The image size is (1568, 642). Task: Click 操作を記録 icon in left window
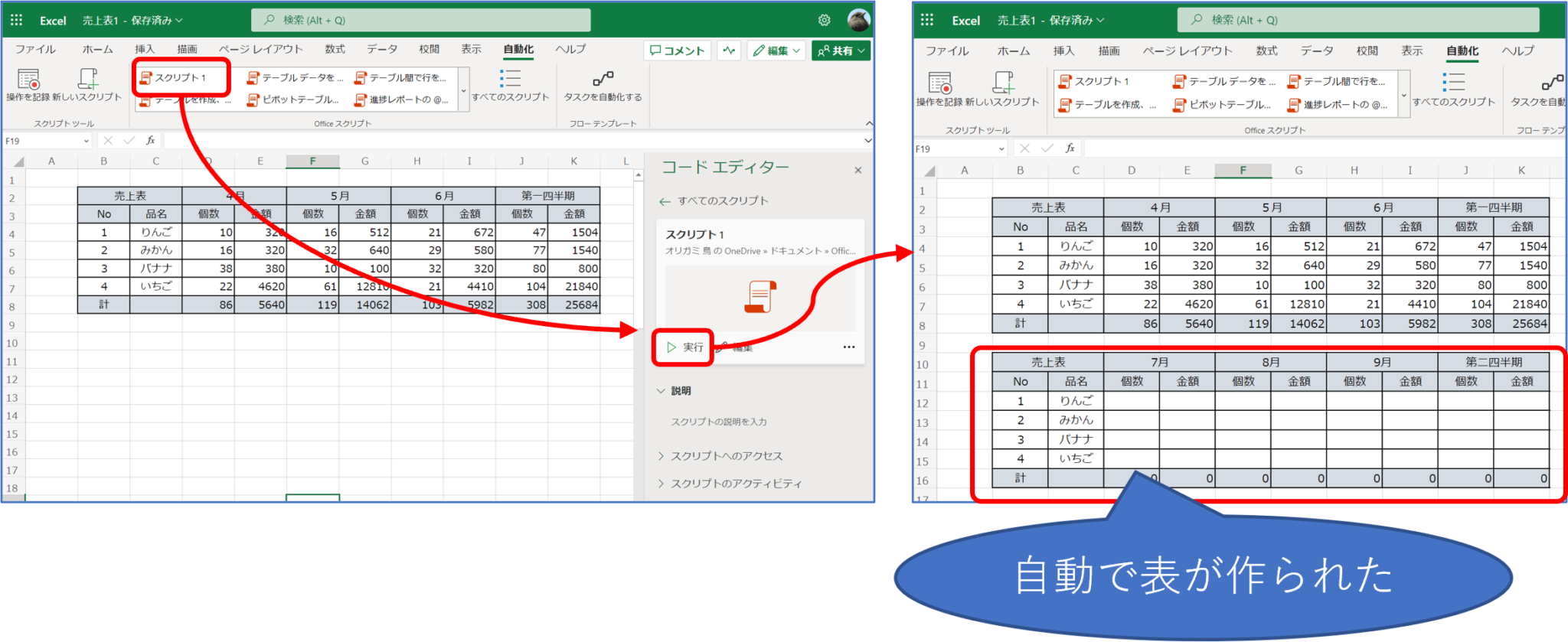tap(28, 80)
